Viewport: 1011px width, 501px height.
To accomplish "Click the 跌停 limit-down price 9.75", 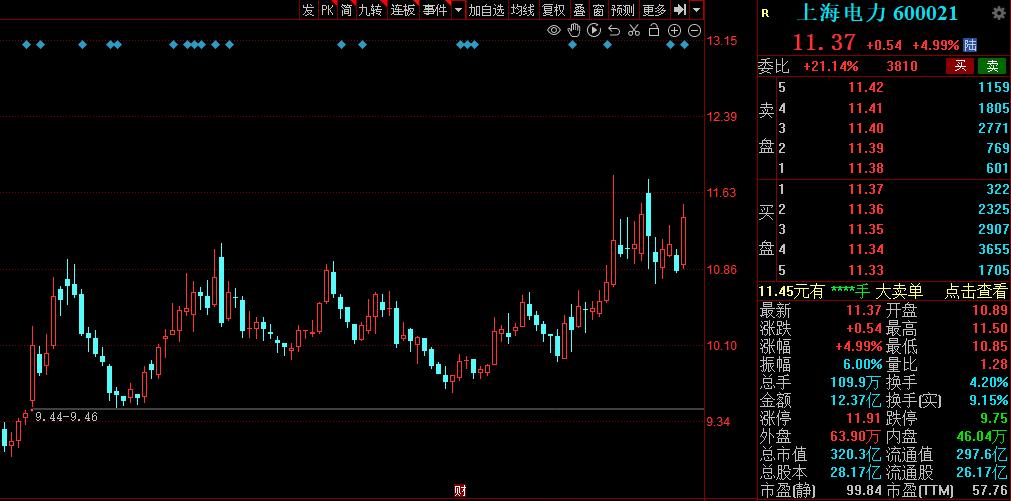I will 995,418.
